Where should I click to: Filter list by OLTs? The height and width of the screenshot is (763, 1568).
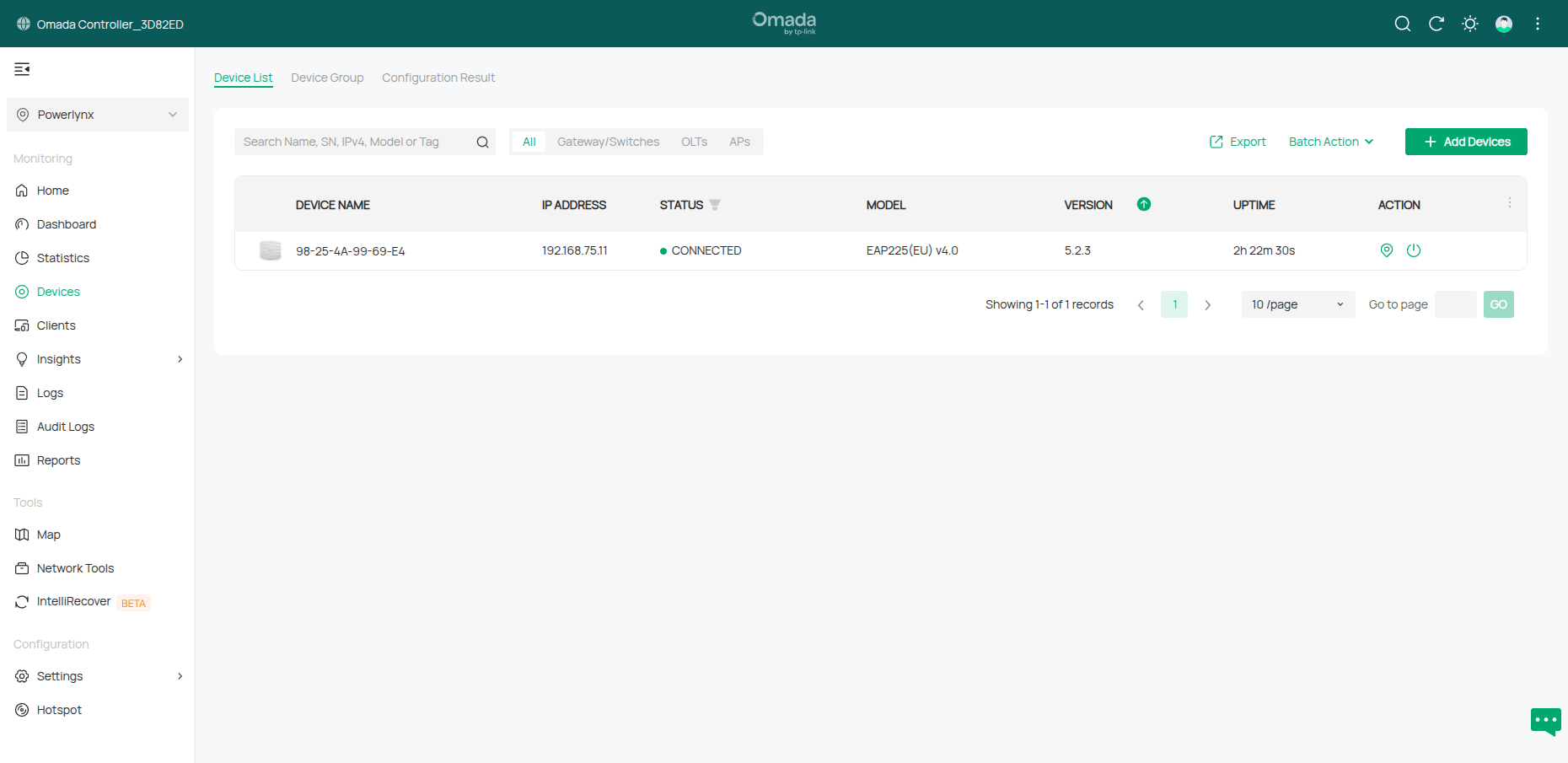(x=695, y=142)
